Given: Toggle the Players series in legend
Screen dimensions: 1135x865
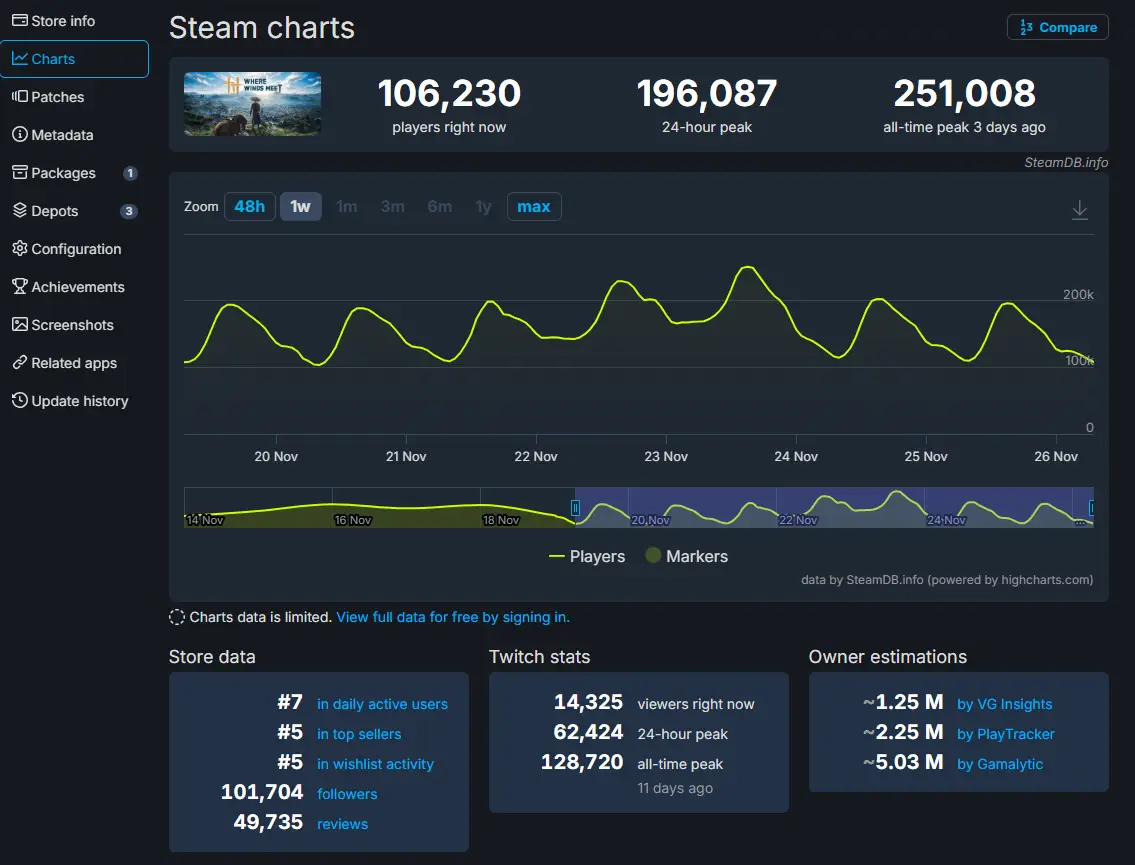Looking at the screenshot, I should click(x=587, y=556).
